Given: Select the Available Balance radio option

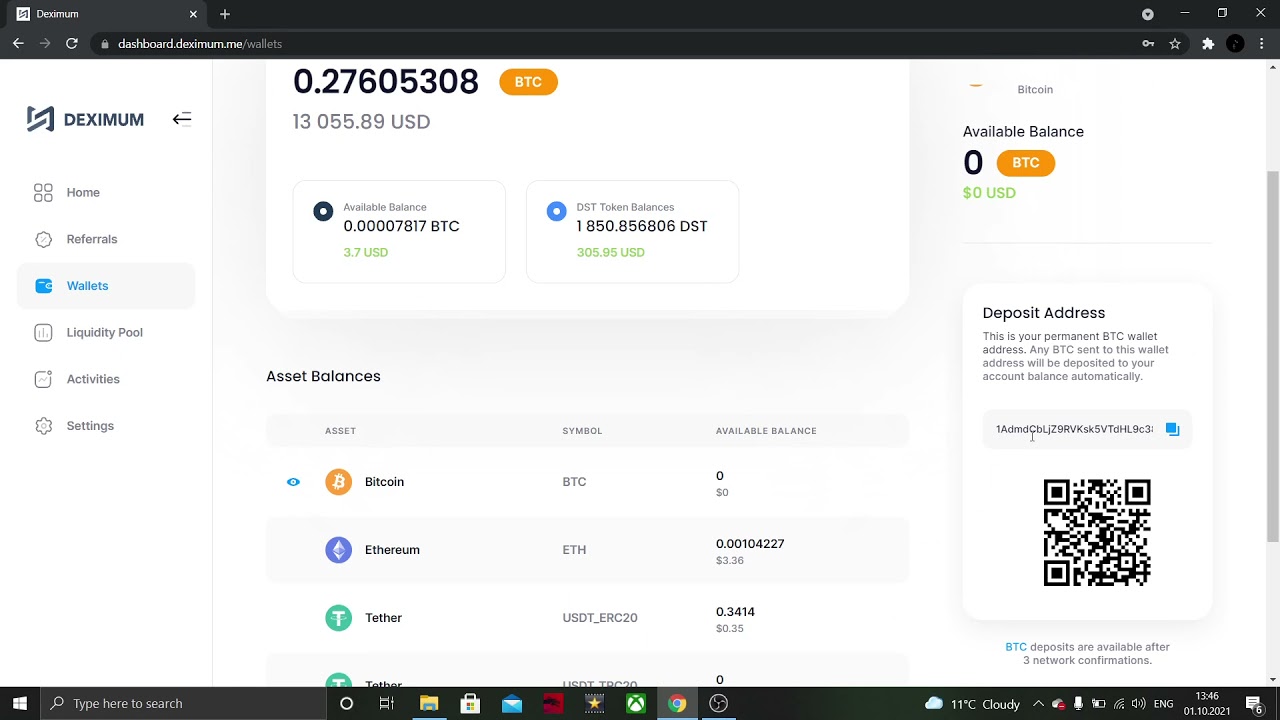Looking at the screenshot, I should point(323,211).
